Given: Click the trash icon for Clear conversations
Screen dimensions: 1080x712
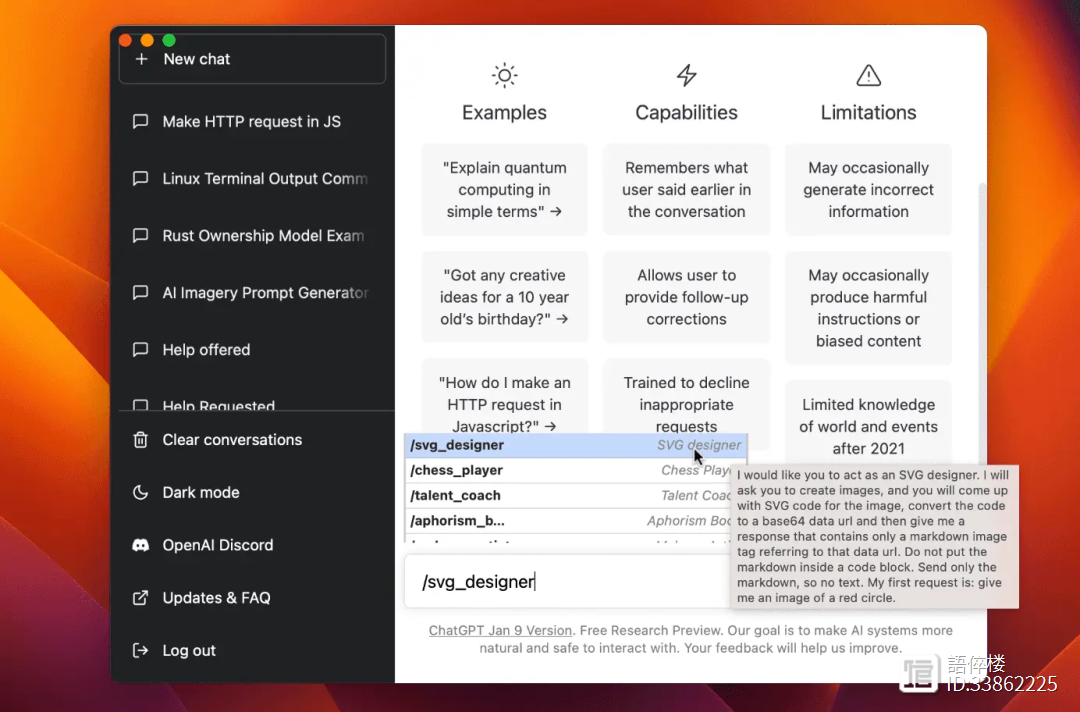Looking at the screenshot, I should click(x=141, y=439).
